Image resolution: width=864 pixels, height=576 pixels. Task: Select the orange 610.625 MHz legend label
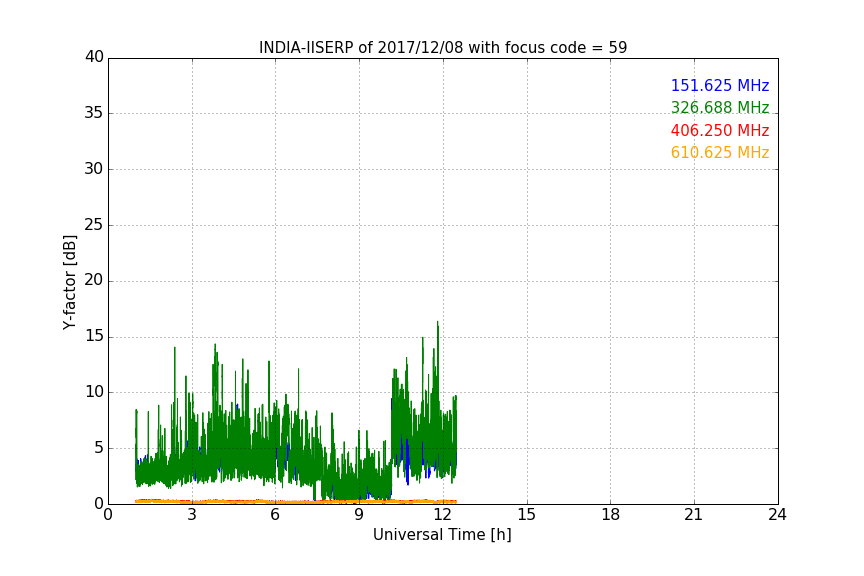[720, 152]
